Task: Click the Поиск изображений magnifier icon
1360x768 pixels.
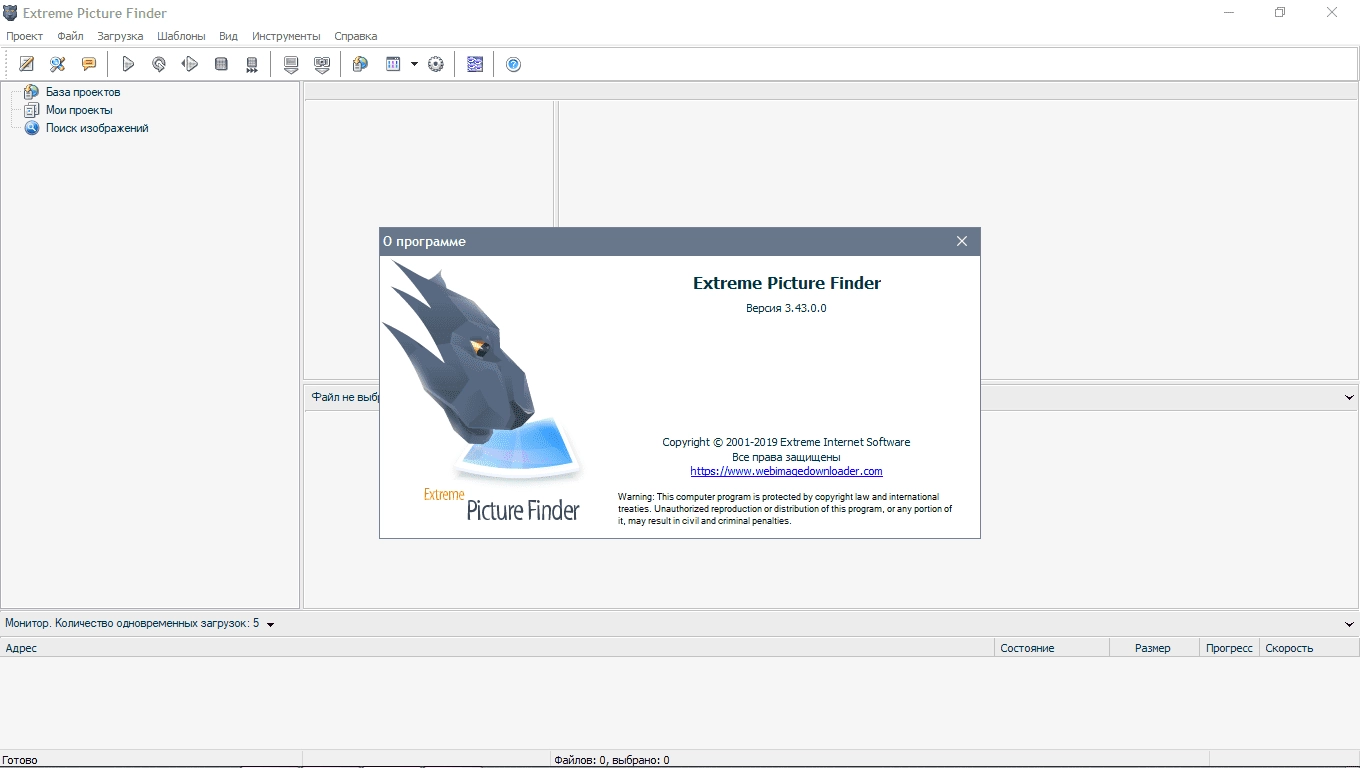Action: point(32,128)
